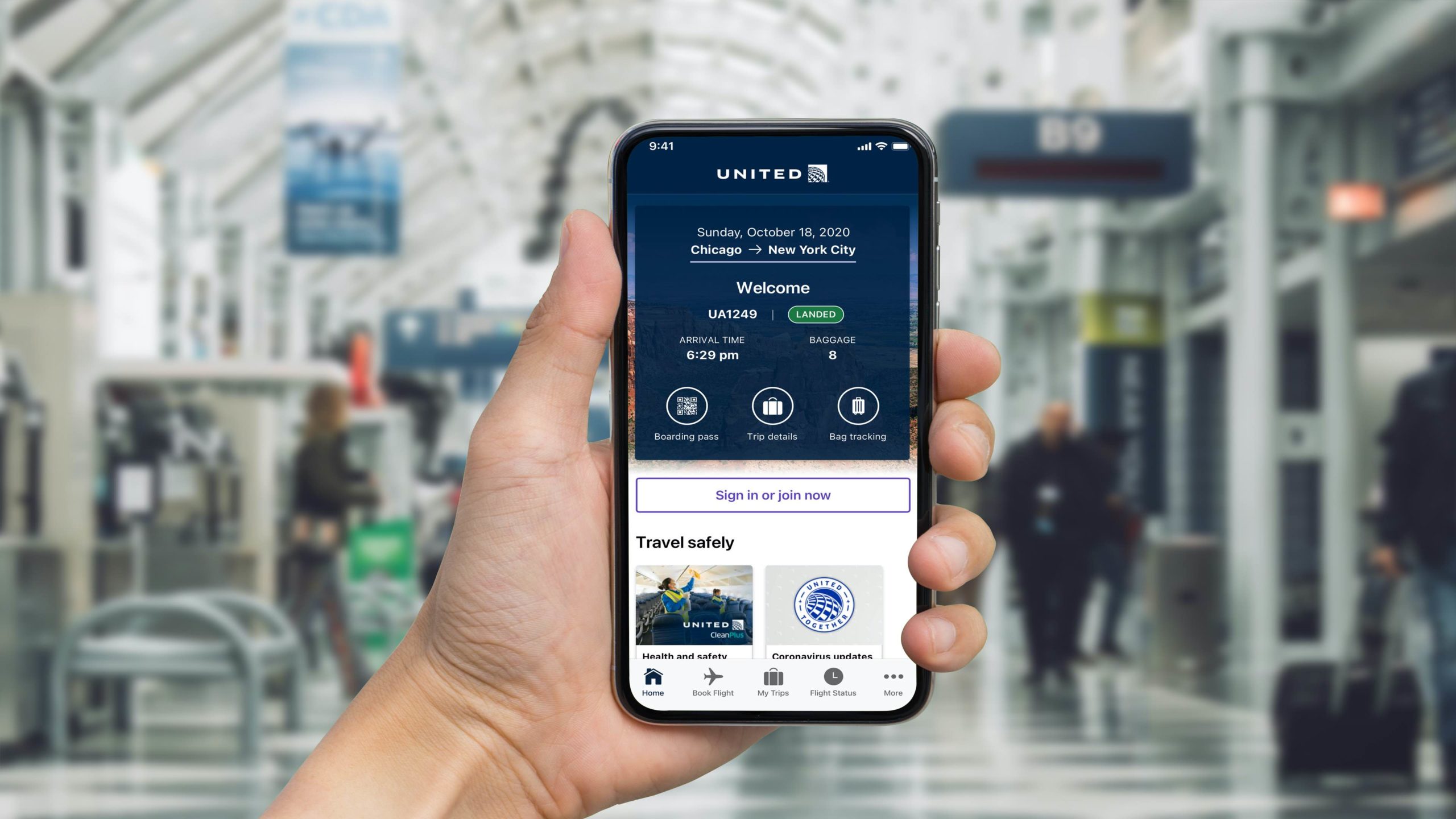
Task: View battery status indicator
Action: (x=900, y=147)
